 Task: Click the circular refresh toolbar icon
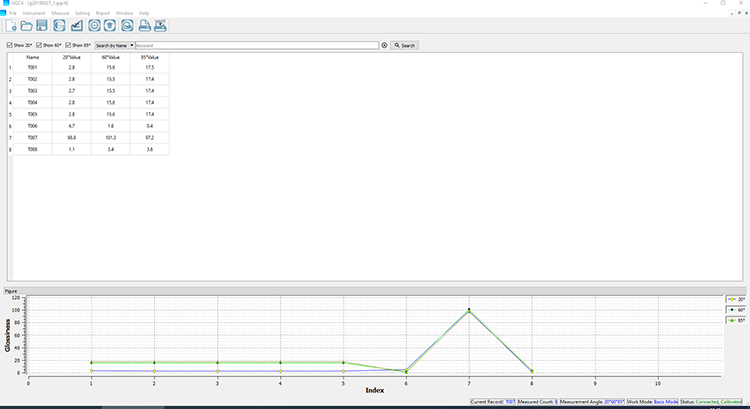click(127, 25)
